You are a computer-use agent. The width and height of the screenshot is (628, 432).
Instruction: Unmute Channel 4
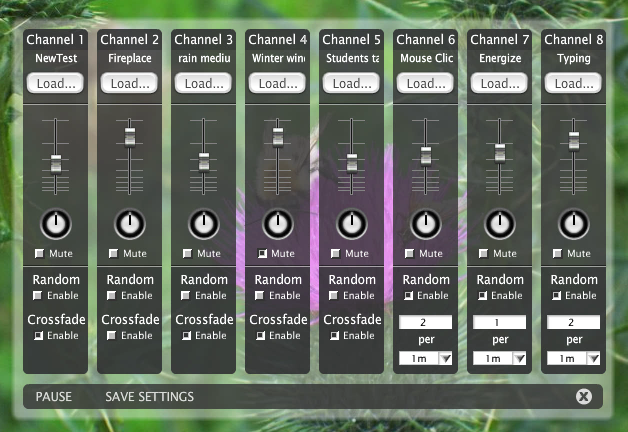coord(262,253)
